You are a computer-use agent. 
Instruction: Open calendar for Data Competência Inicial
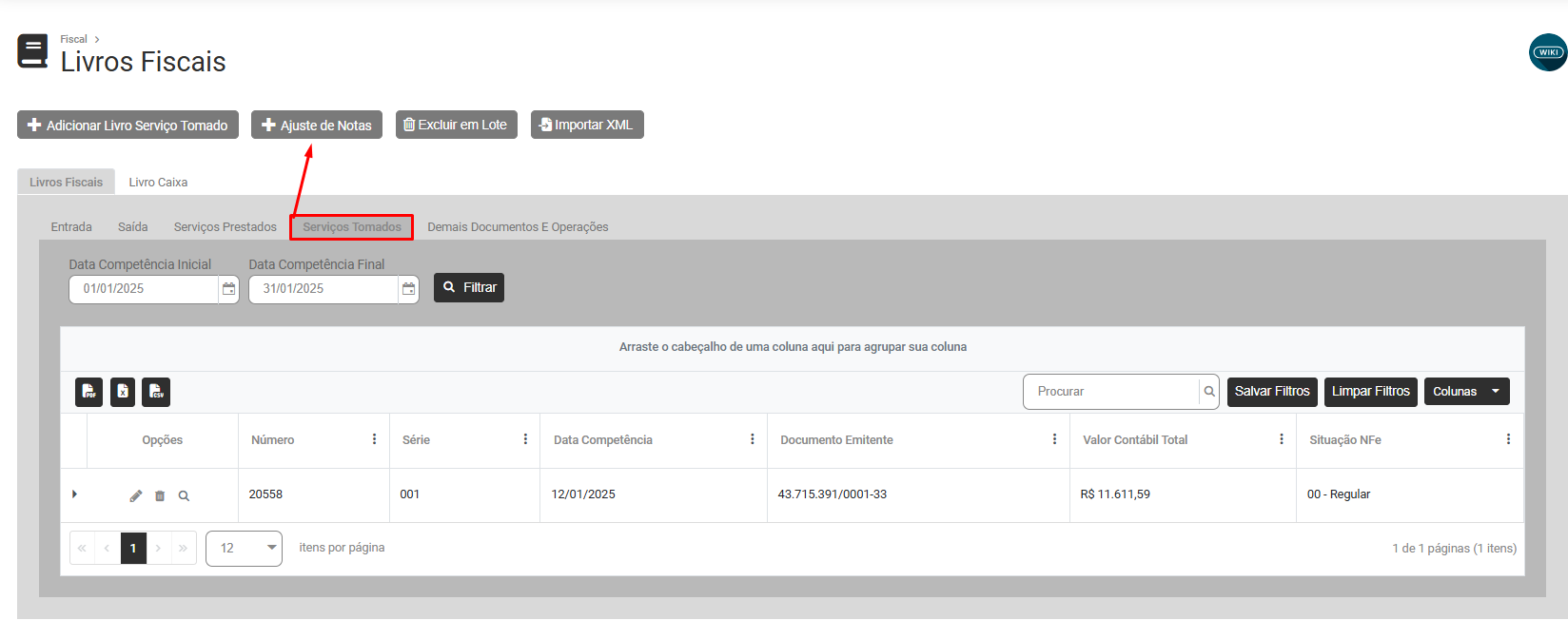point(228,289)
